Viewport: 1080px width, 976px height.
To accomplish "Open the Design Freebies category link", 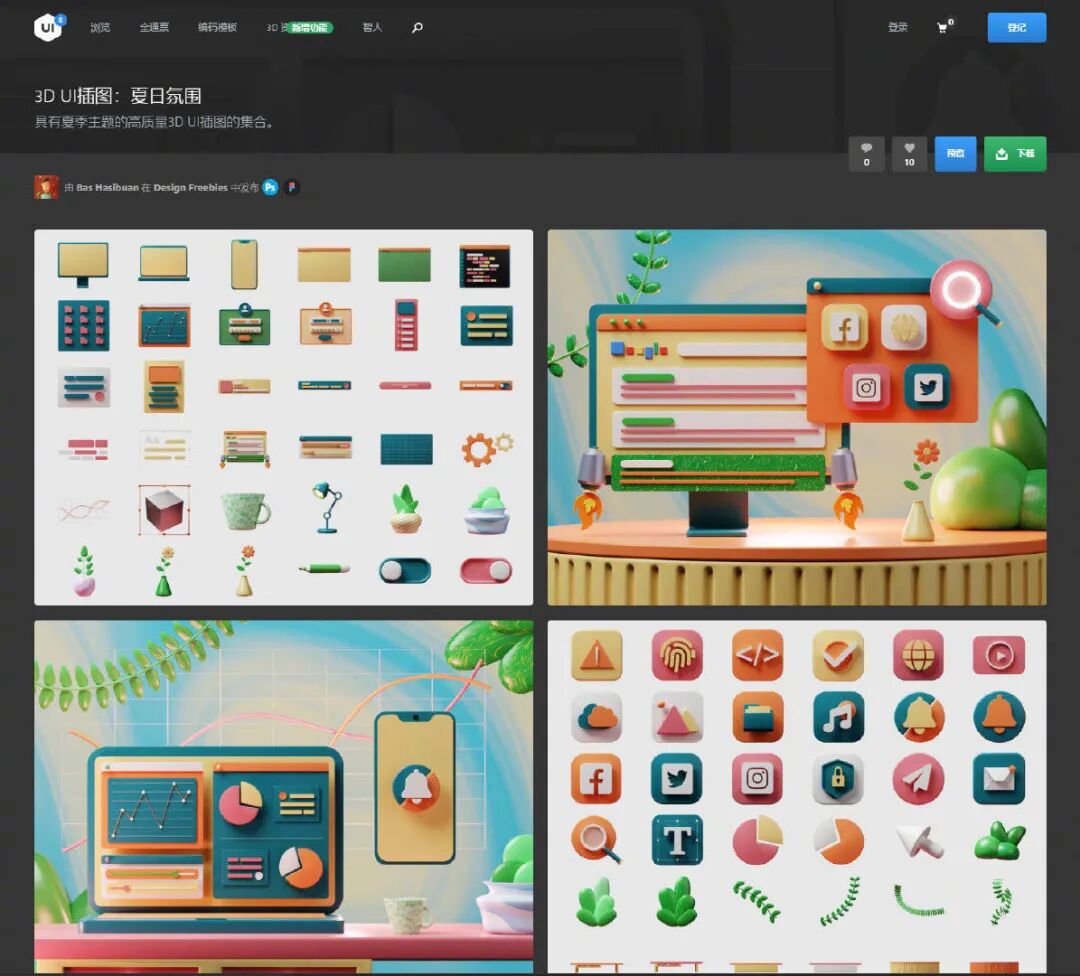I will pos(191,187).
